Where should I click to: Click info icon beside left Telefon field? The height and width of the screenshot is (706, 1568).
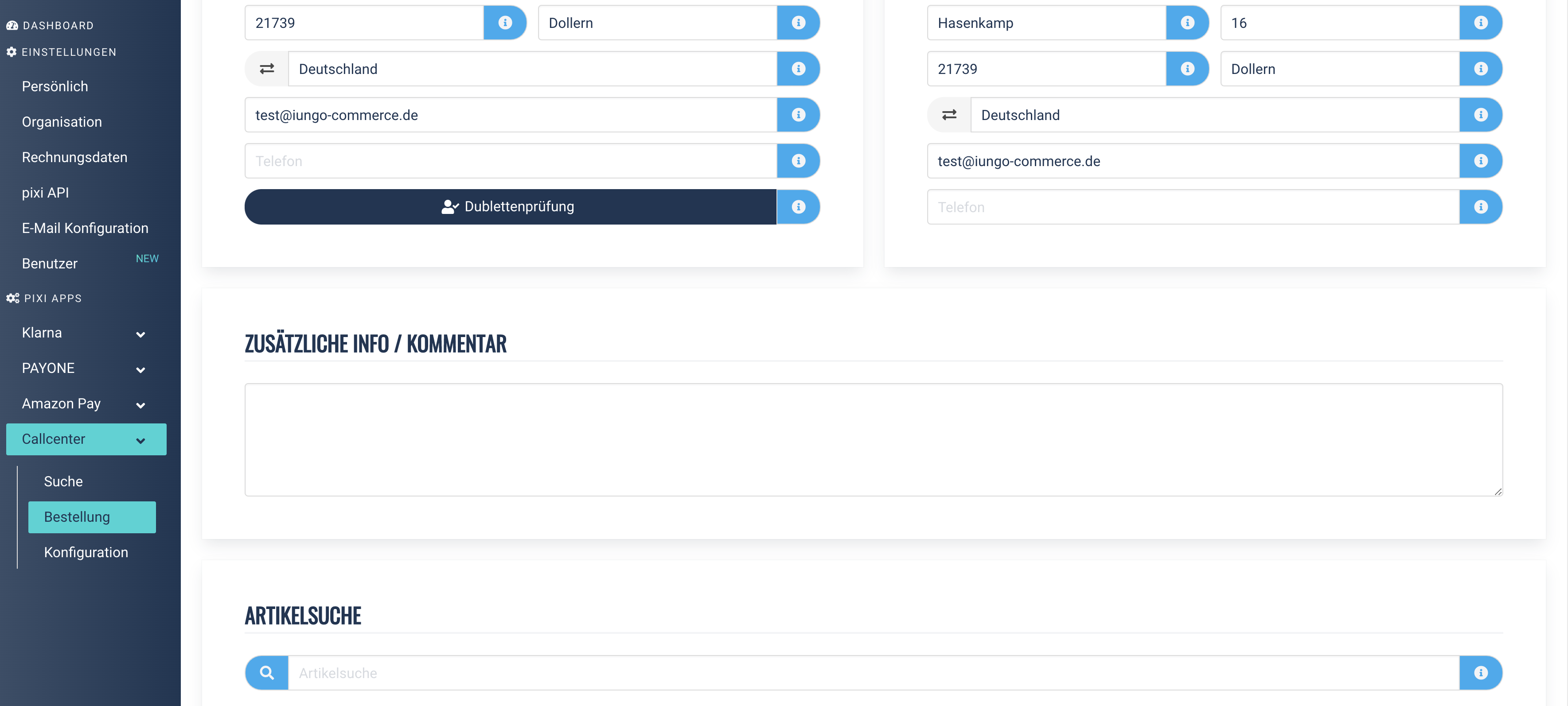[x=798, y=161]
